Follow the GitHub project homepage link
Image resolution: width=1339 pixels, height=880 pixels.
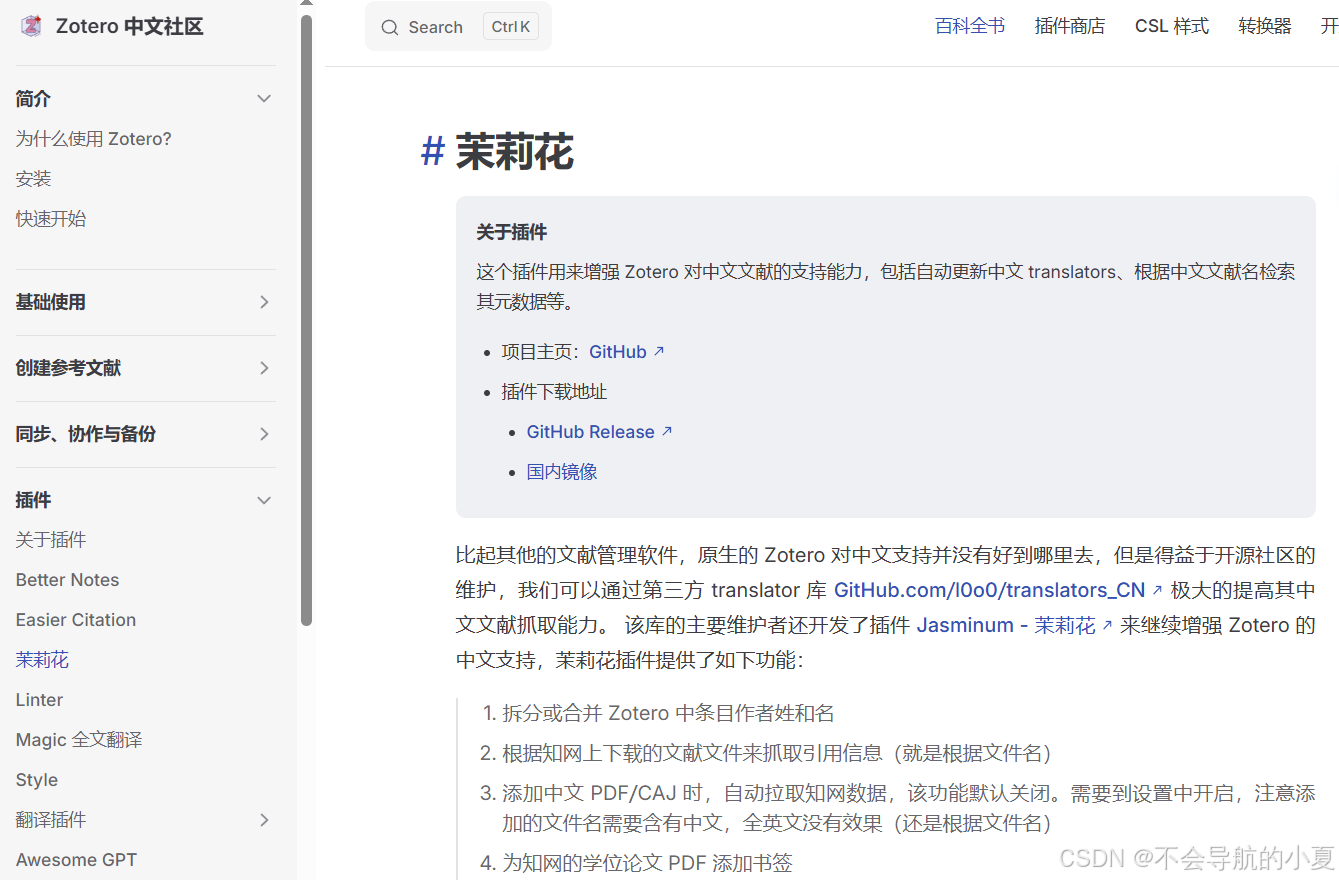pos(626,352)
